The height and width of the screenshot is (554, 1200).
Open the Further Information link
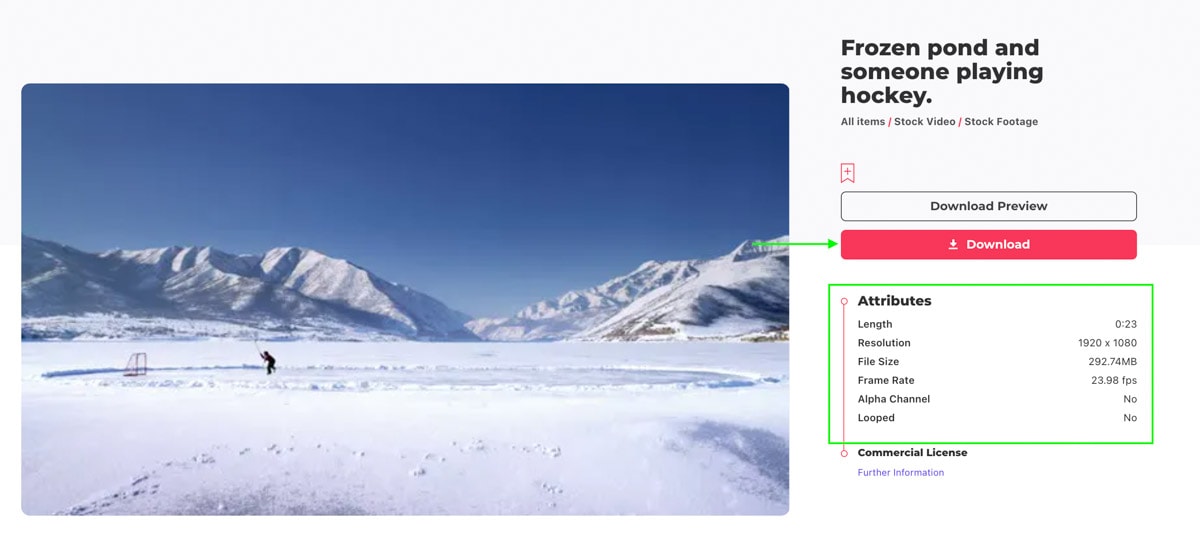pyautogui.click(x=900, y=473)
